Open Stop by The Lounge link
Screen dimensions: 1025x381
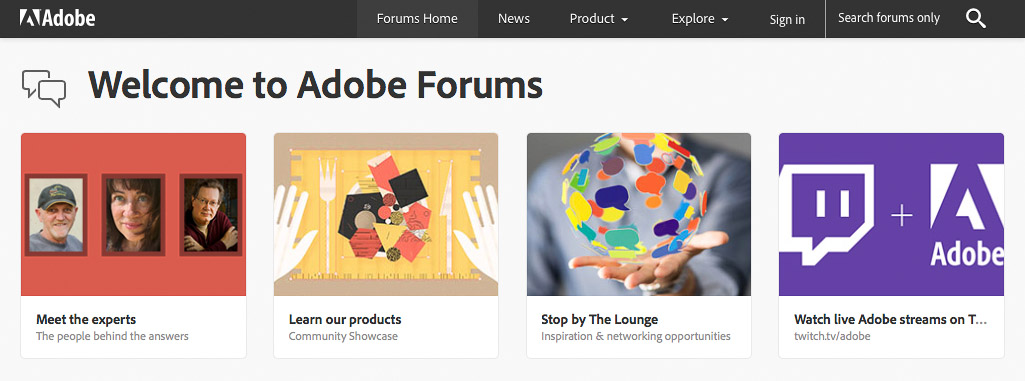point(599,320)
